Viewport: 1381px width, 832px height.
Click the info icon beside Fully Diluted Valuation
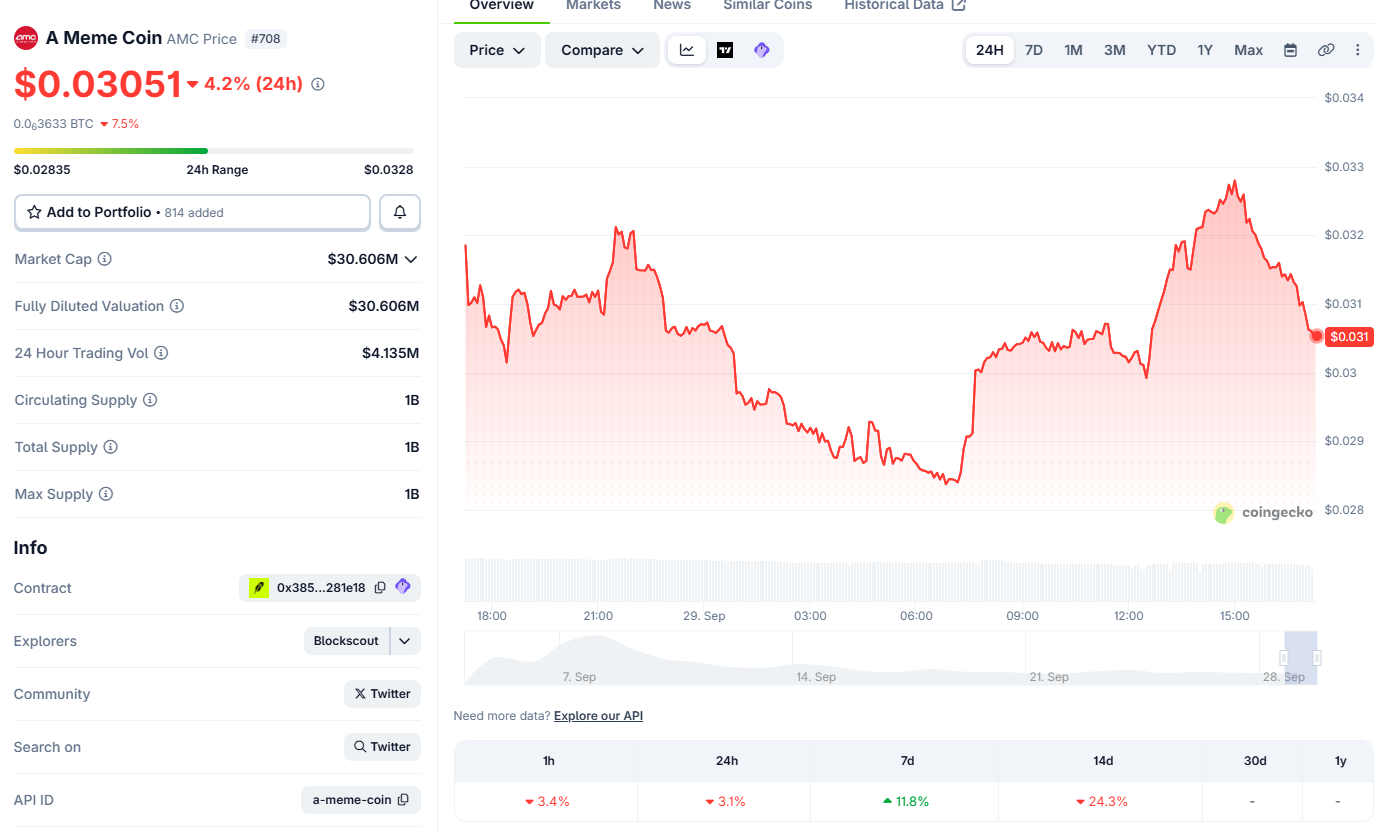177,306
